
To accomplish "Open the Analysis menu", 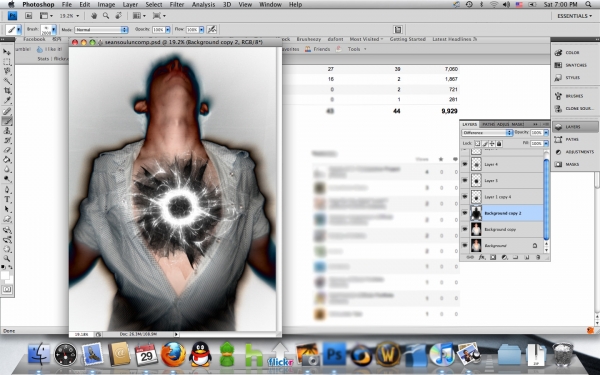I will [x=203, y=5].
